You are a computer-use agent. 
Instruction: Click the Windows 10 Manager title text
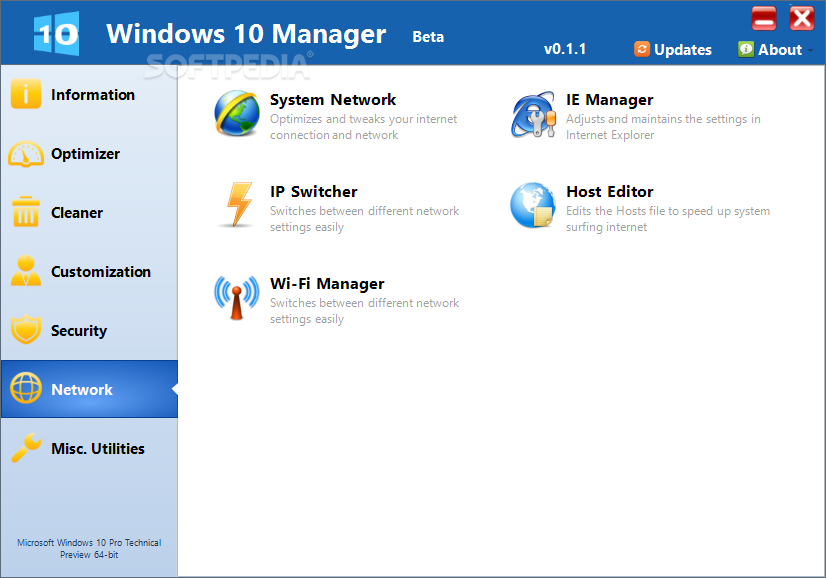tap(246, 34)
